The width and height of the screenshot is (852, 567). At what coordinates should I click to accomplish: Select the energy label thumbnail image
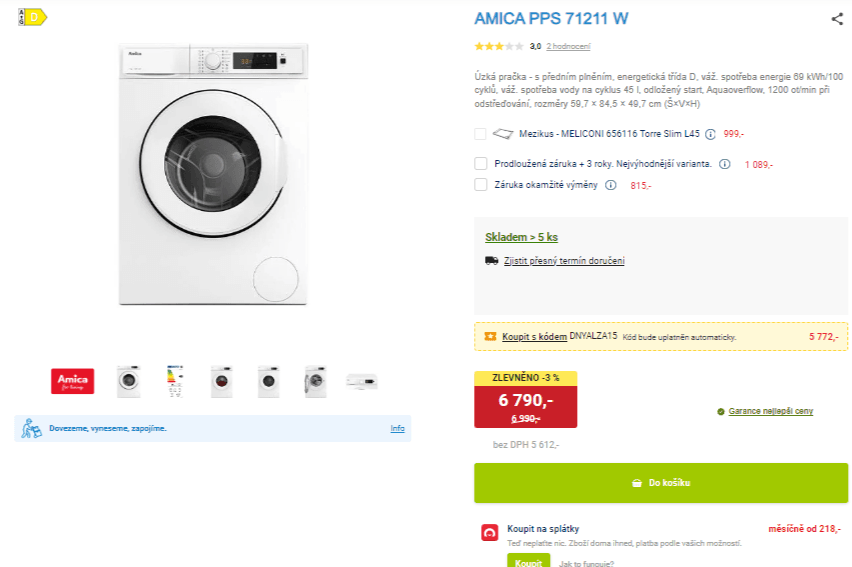point(175,381)
